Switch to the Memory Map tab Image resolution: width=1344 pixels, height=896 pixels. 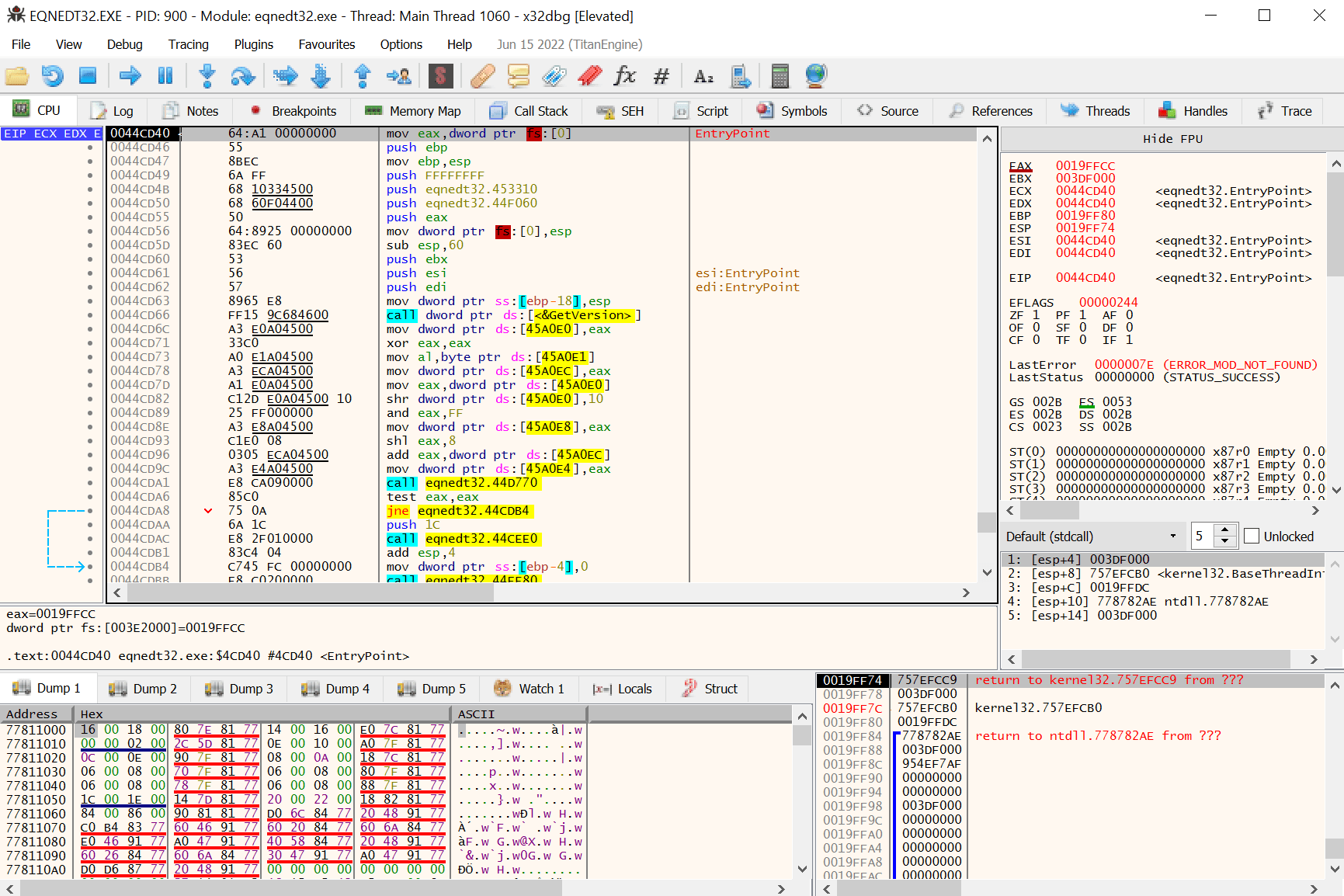(414, 111)
